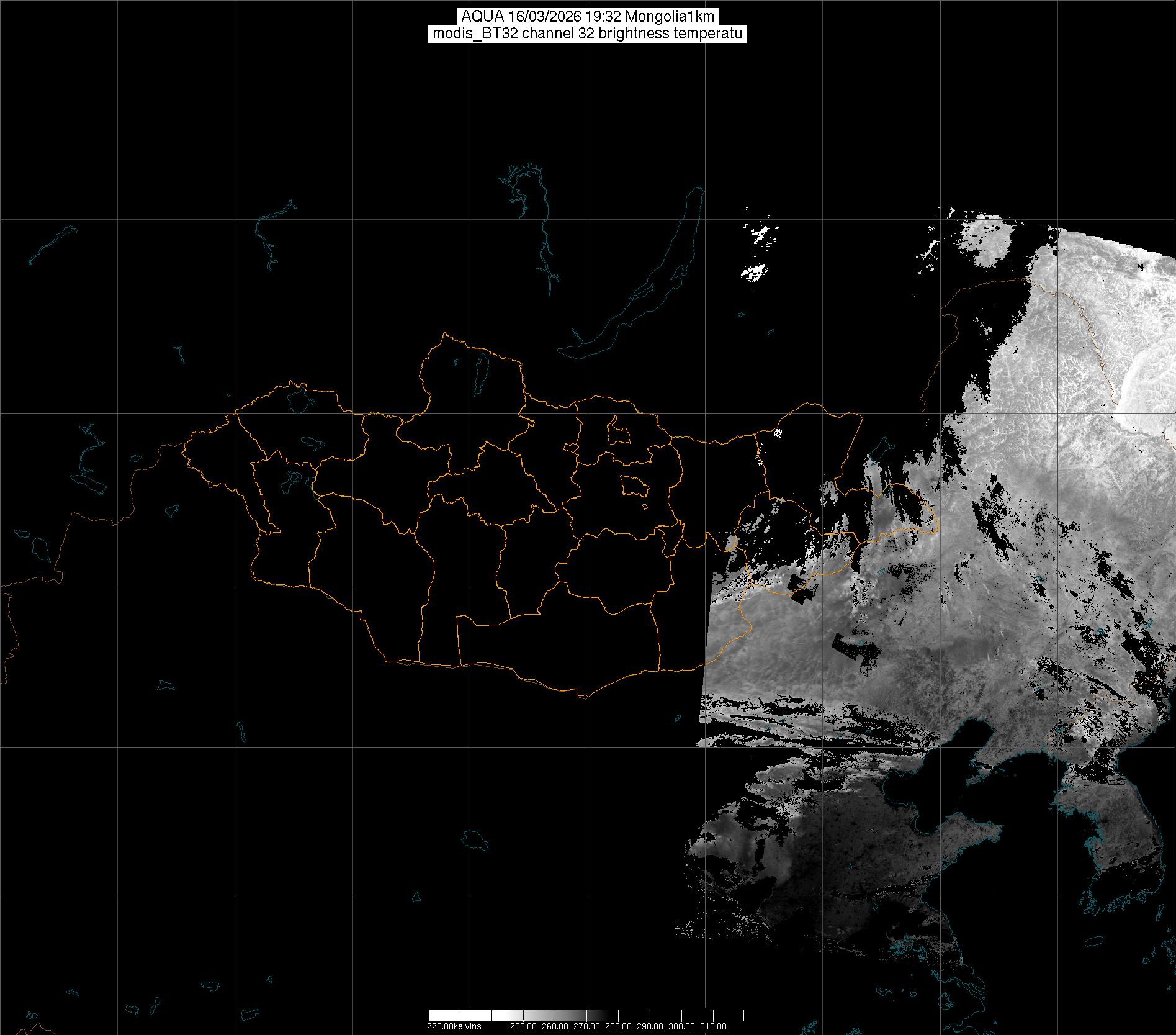This screenshot has height=1035, width=1176.
Task: Click the 270.00 label on the temperature scale
Action: [587, 1026]
